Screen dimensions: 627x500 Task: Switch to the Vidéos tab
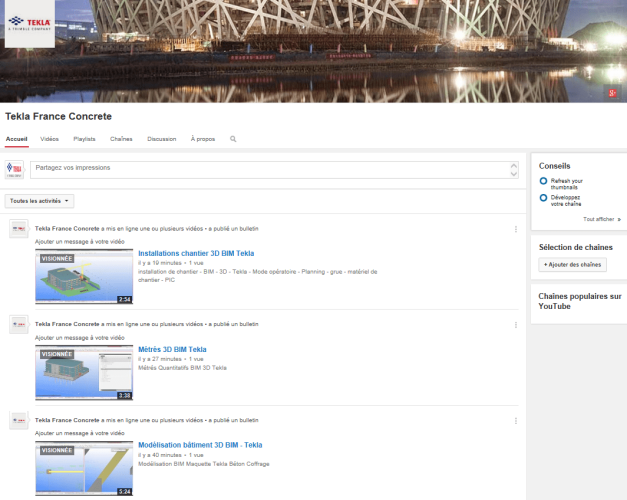[49, 139]
